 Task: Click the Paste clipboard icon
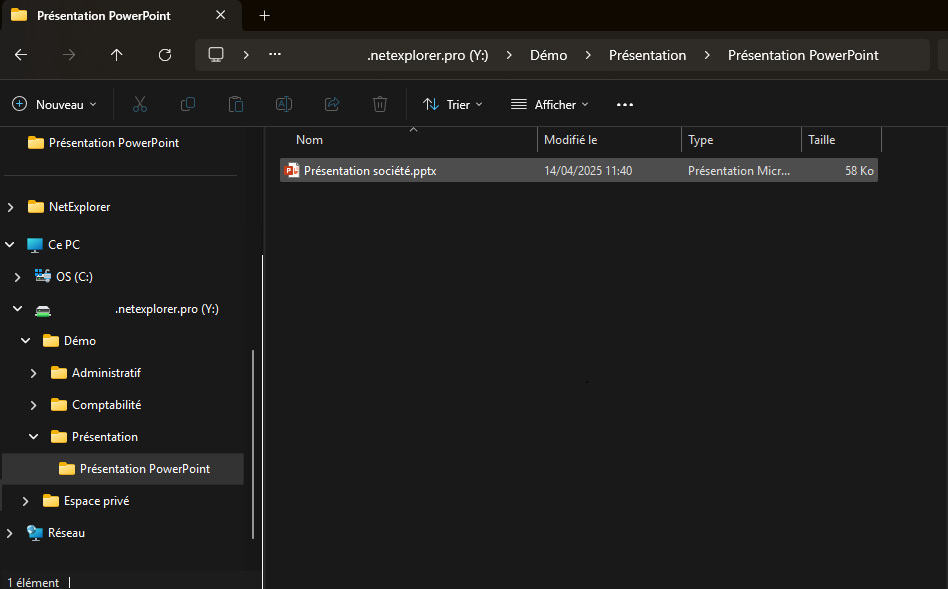point(236,105)
